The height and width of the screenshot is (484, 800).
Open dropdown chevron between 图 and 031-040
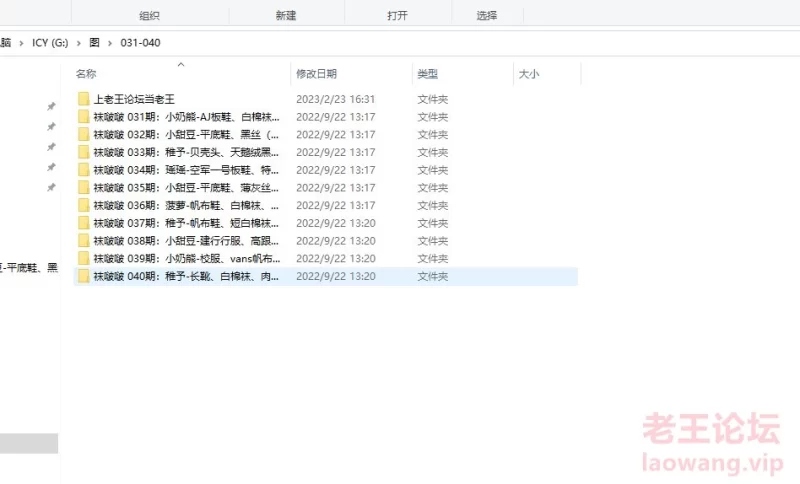coord(110,43)
